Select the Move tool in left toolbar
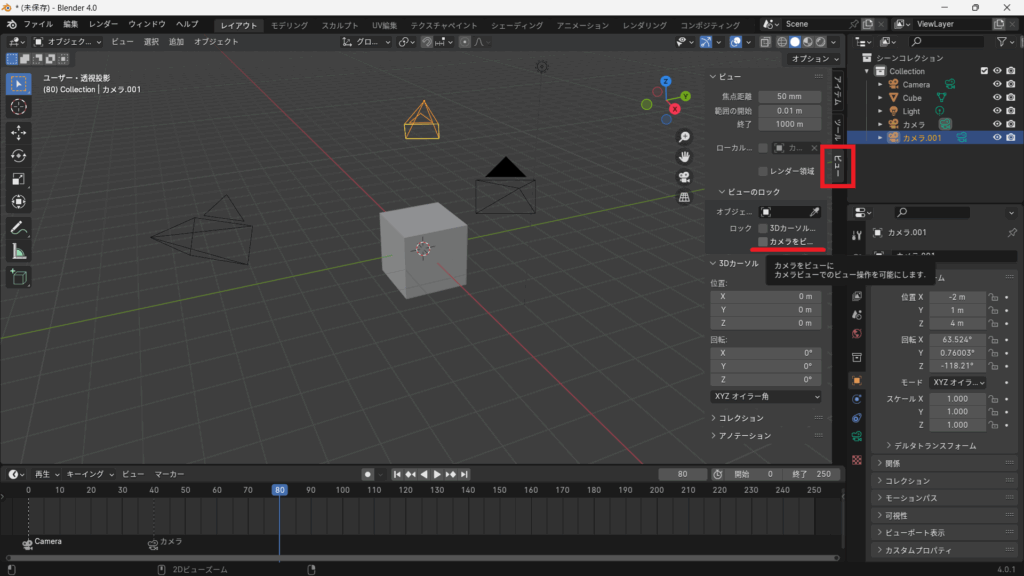This screenshot has width=1024, height=576. [19, 132]
